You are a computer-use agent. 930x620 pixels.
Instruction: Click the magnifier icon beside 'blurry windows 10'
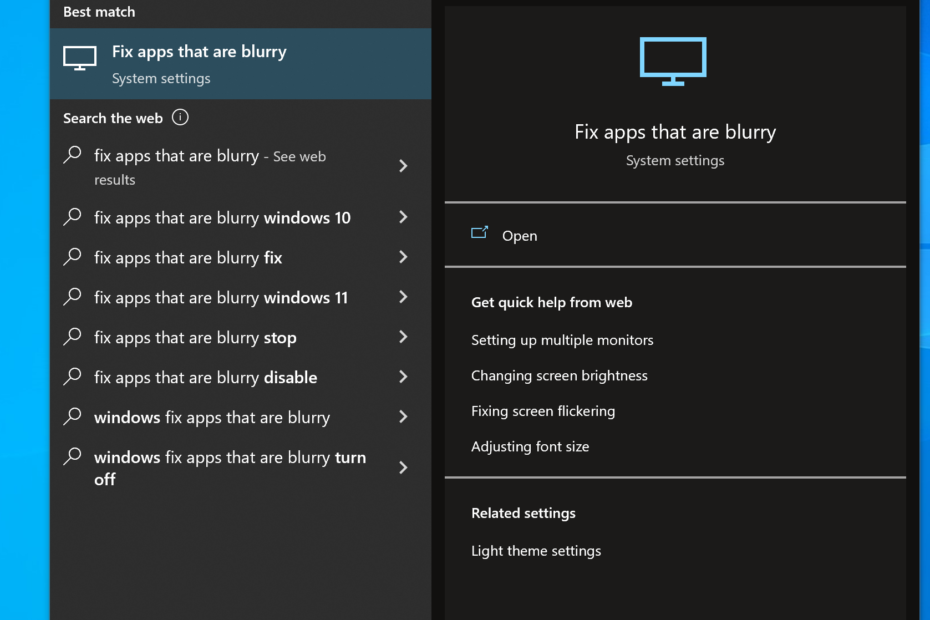(72, 217)
